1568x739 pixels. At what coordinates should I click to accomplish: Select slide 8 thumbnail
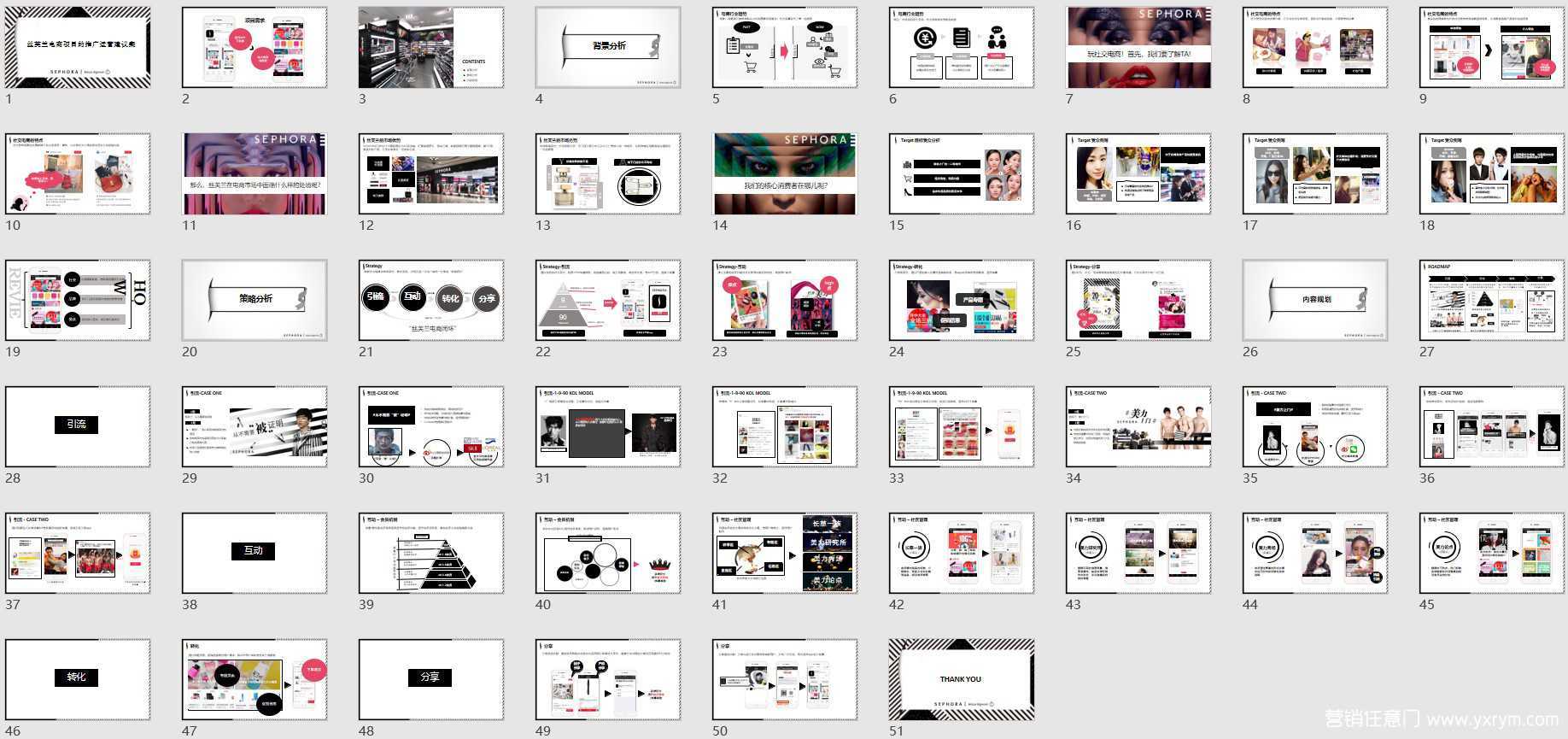click(1315, 47)
